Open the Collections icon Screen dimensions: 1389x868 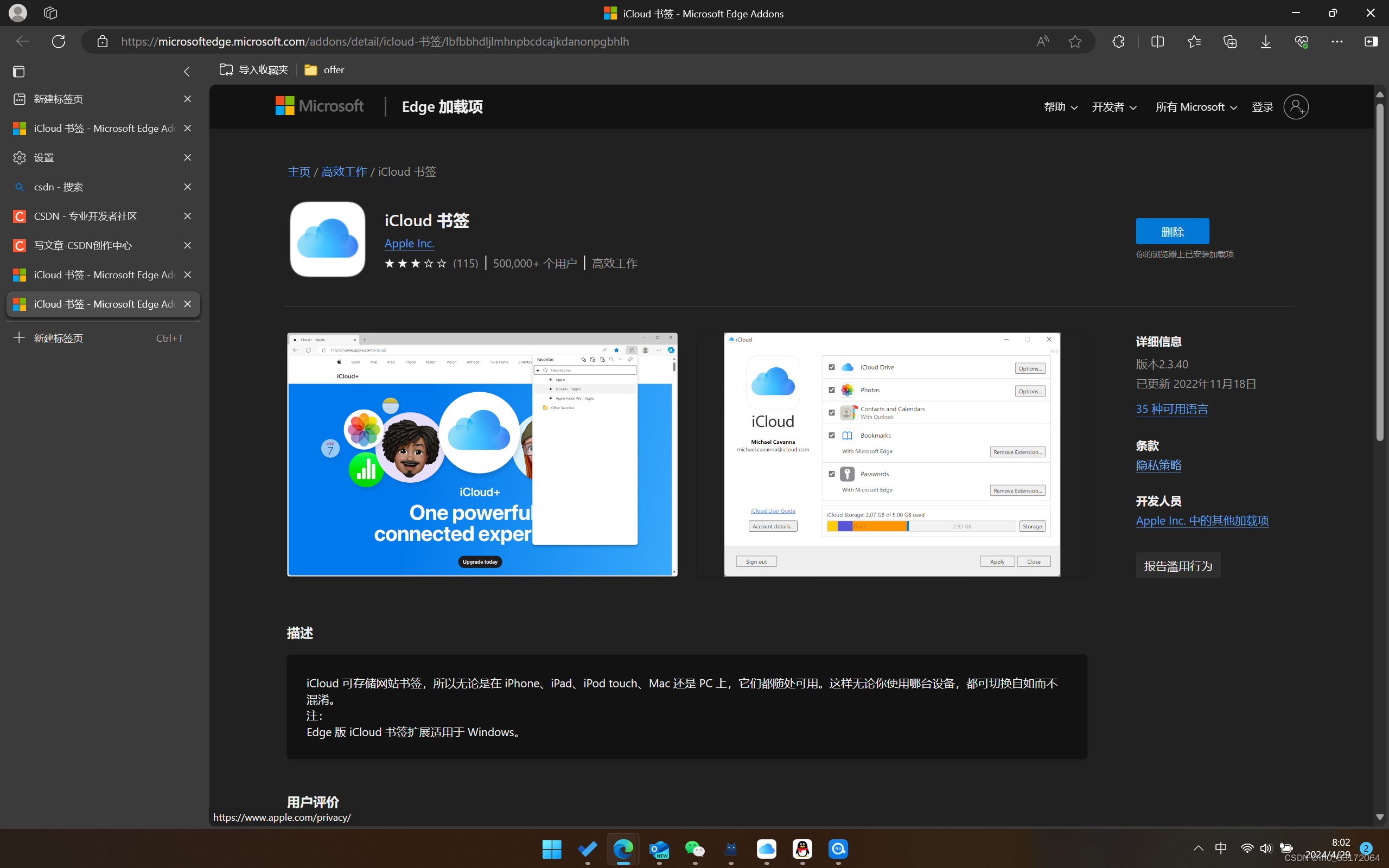[1230, 41]
